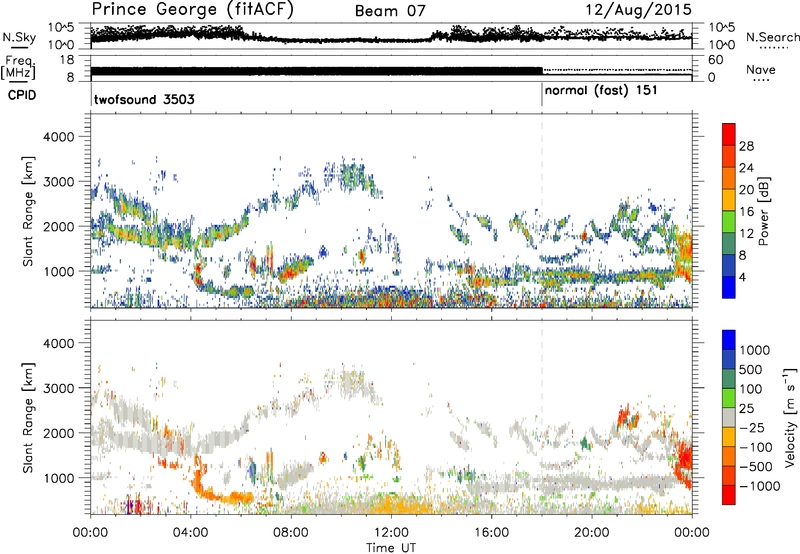Click the '04:00' time axis tick label
The image size is (800, 554).
pos(190,533)
